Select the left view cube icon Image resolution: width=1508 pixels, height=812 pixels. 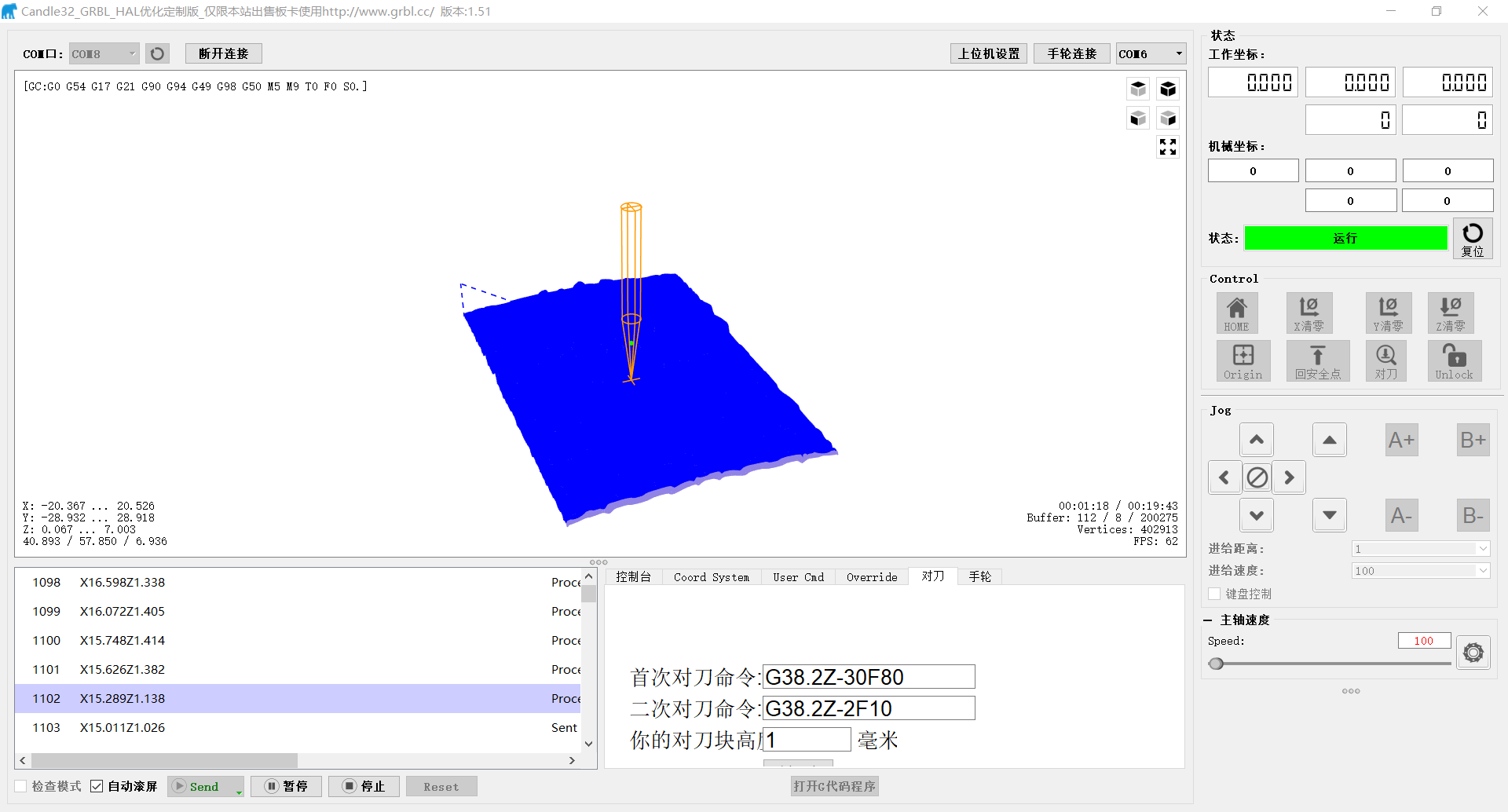point(1168,118)
